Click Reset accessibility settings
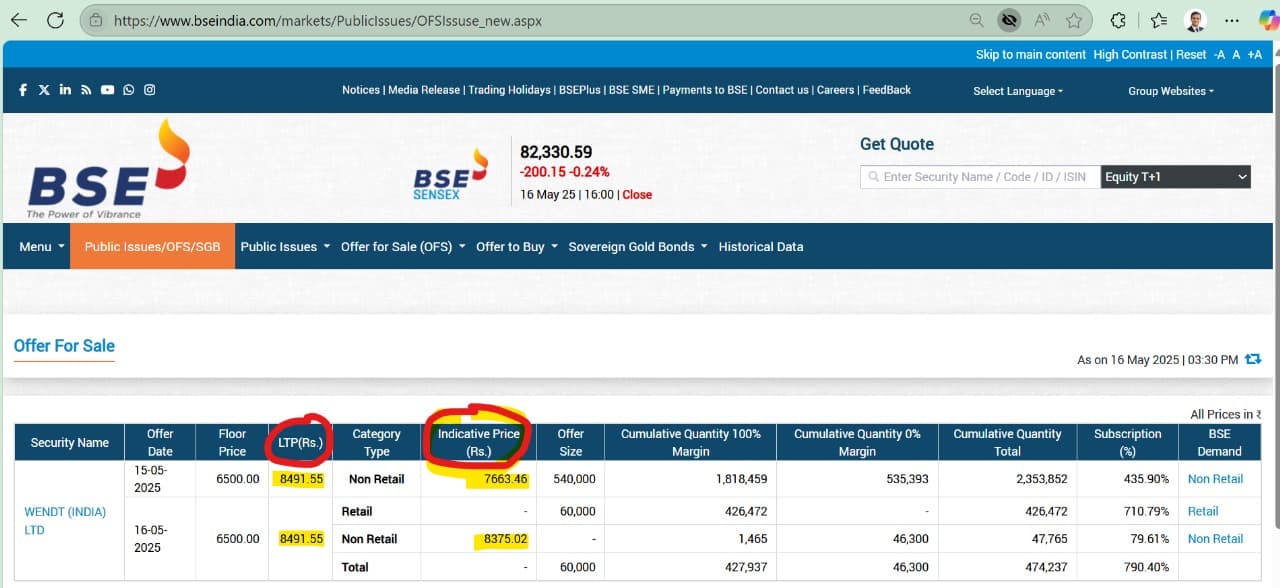Viewport: 1280px width, 588px height. tap(1191, 55)
